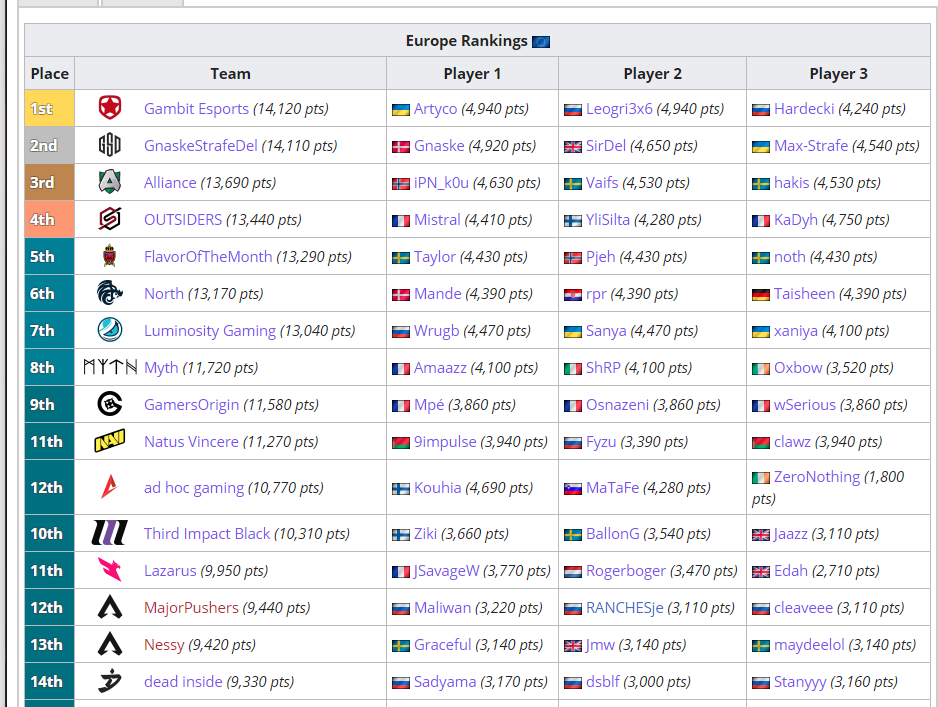This screenshot has width=938, height=707.
Task: Click the UK flag next to SirDel
Action: 573,147
